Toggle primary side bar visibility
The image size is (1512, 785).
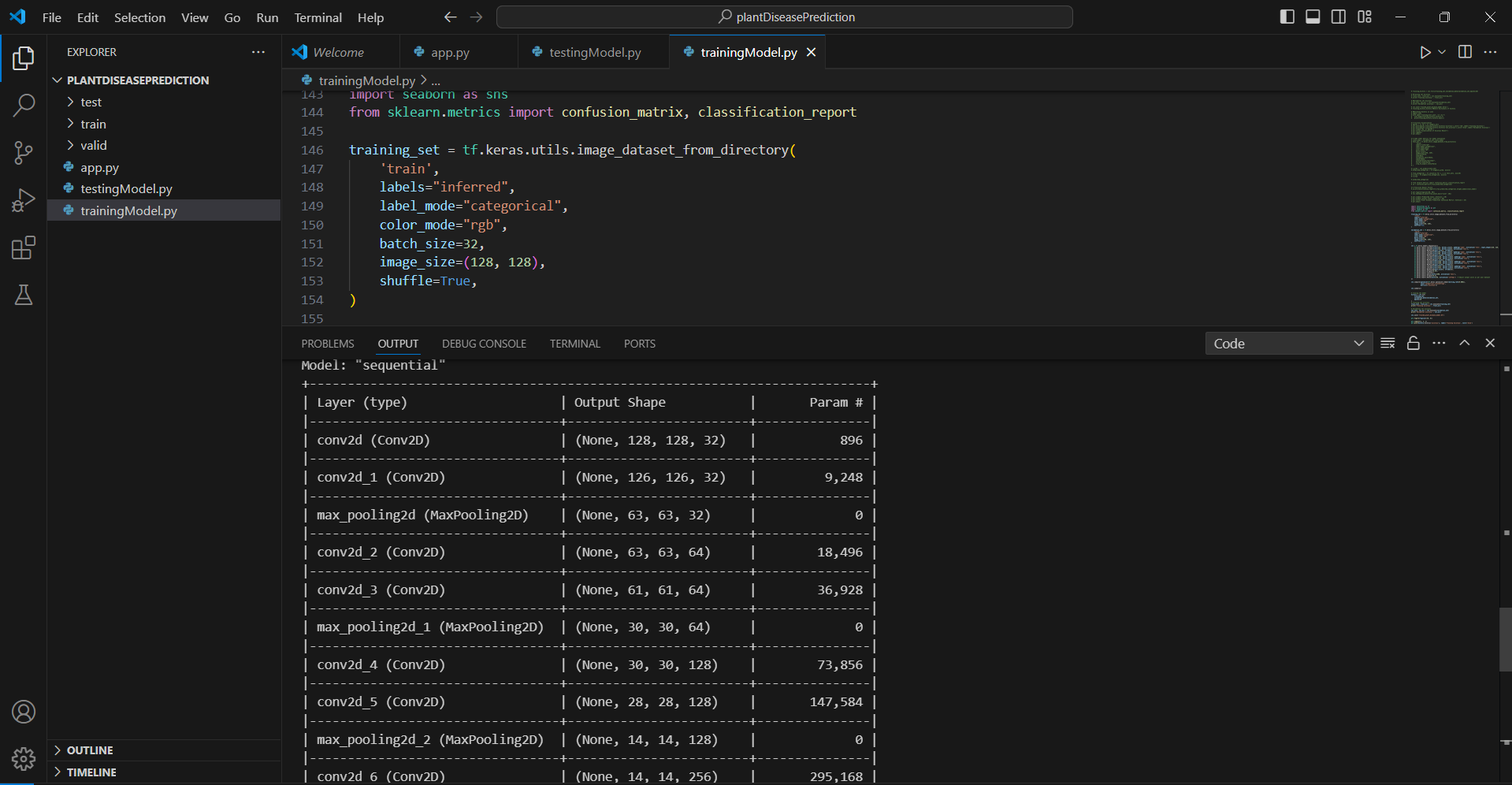coord(1287,17)
